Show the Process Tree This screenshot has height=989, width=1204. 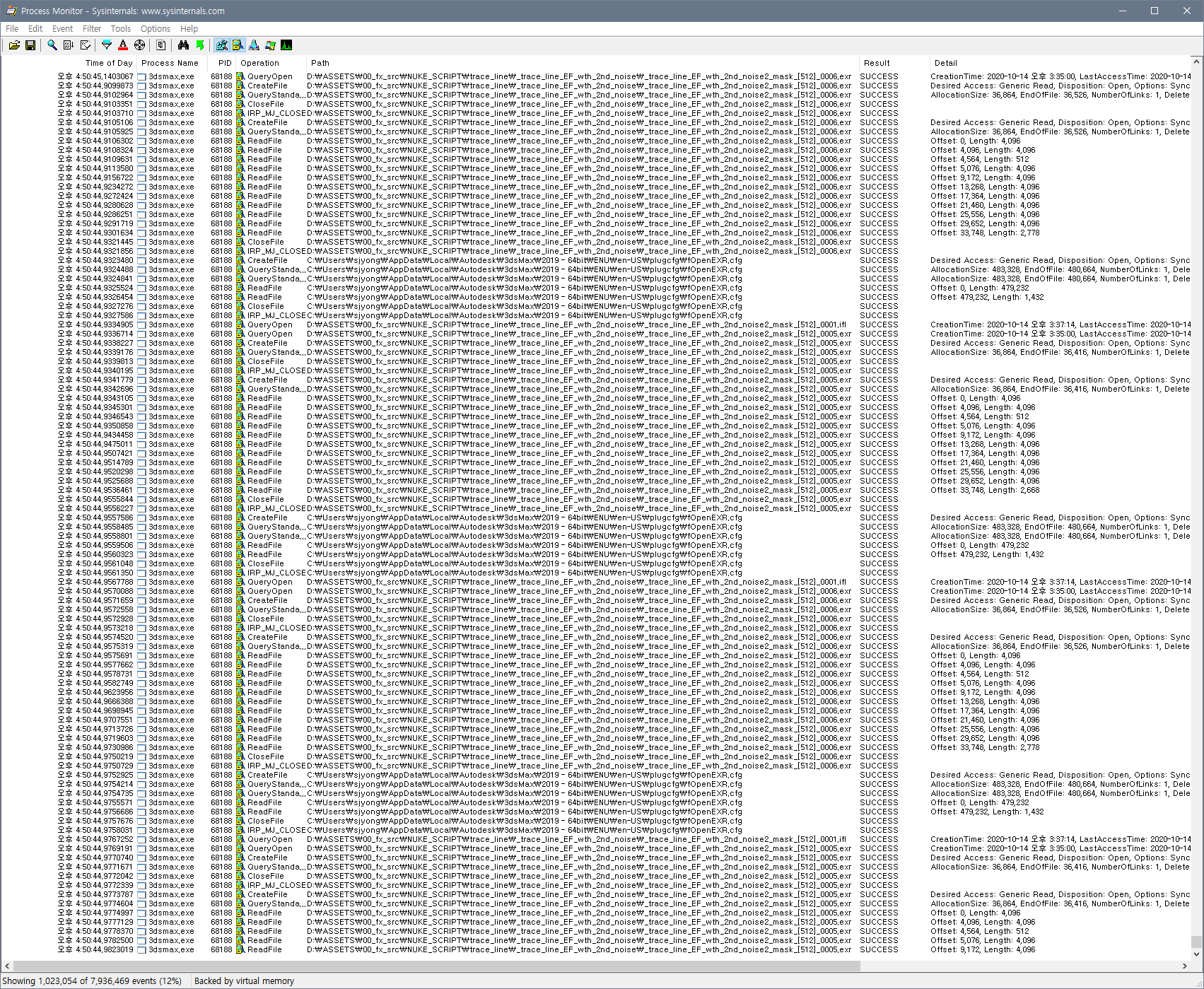pyautogui.click(x=161, y=45)
